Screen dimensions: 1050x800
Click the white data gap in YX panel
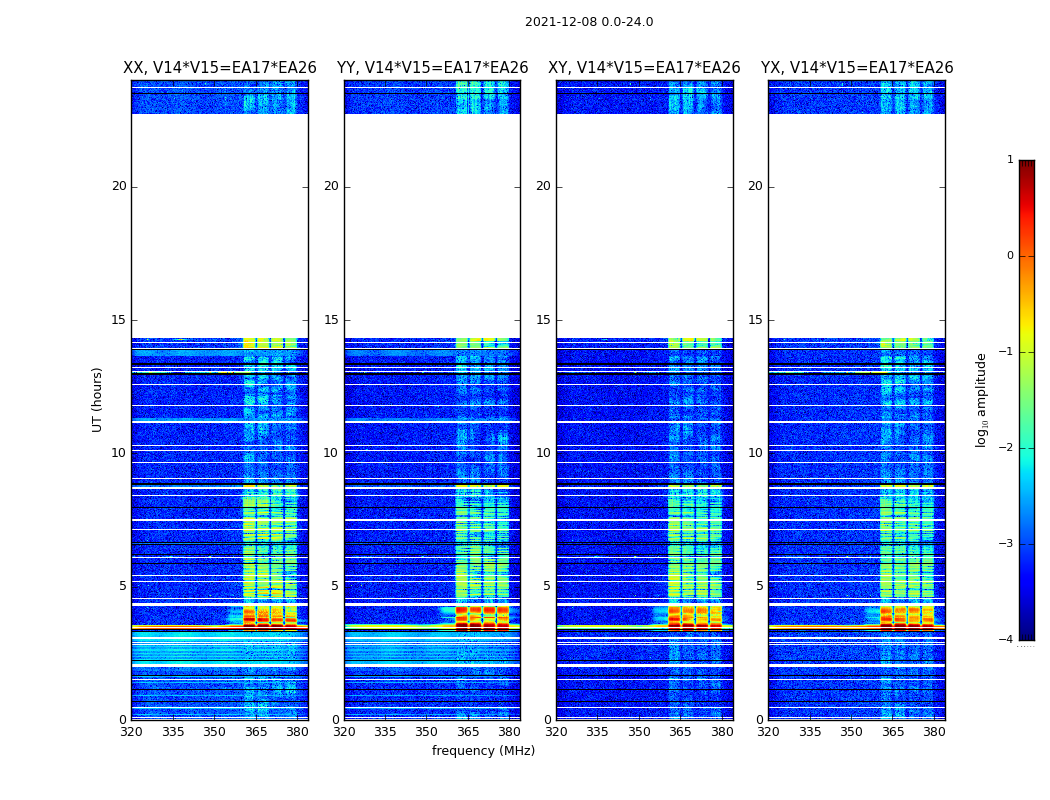(856, 225)
